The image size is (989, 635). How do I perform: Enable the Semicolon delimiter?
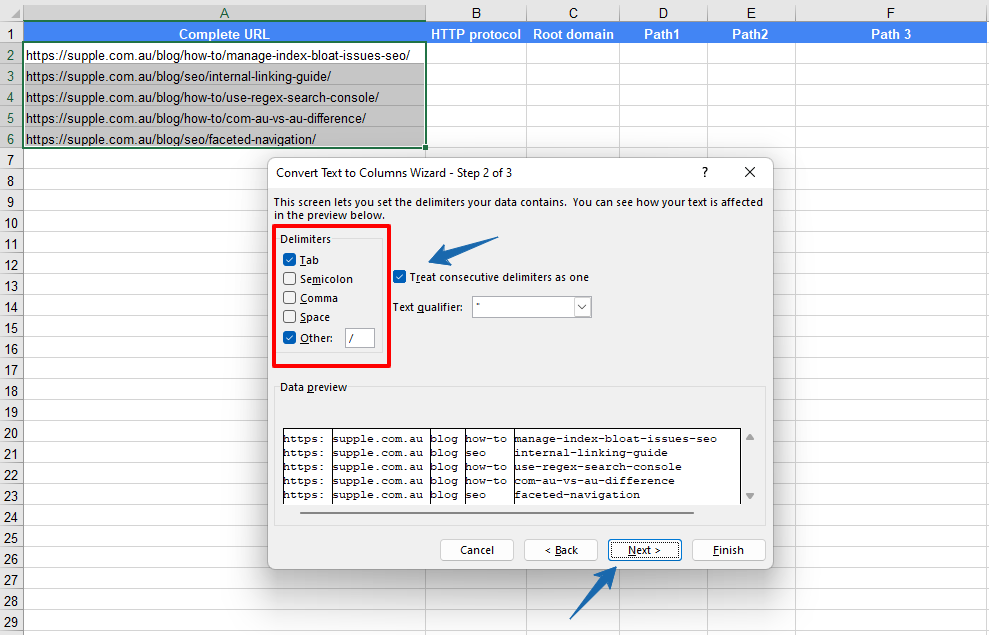tap(291, 278)
